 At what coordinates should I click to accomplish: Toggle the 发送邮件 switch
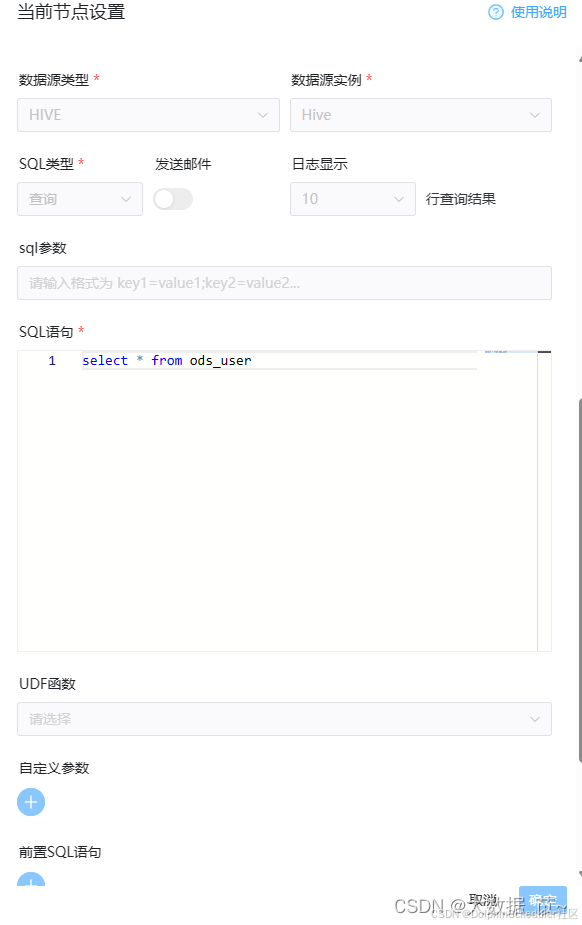pyautogui.click(x=173, y=199)
